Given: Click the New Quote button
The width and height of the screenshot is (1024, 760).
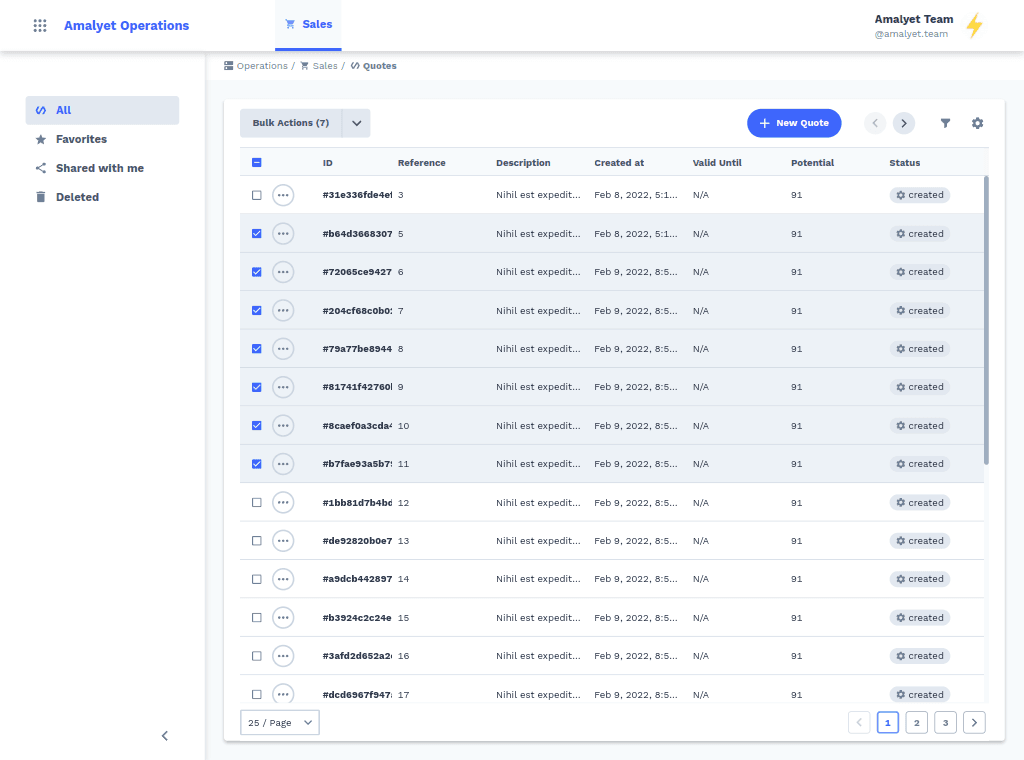Looking at the screenshot, I should 794,123.
